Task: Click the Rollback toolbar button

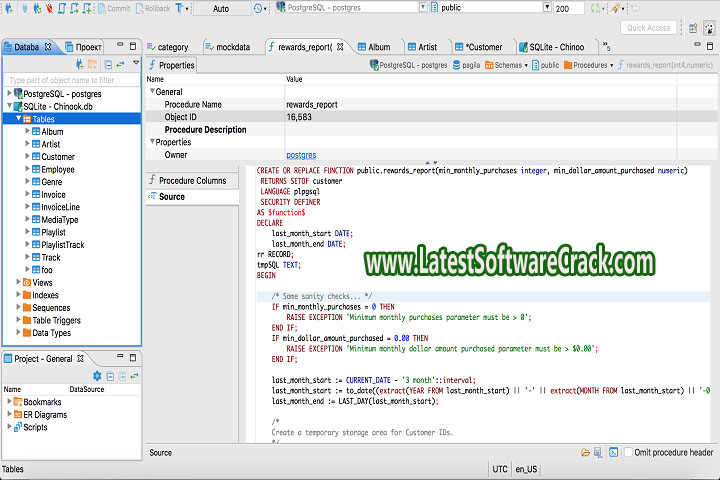Action: point(152,8)
